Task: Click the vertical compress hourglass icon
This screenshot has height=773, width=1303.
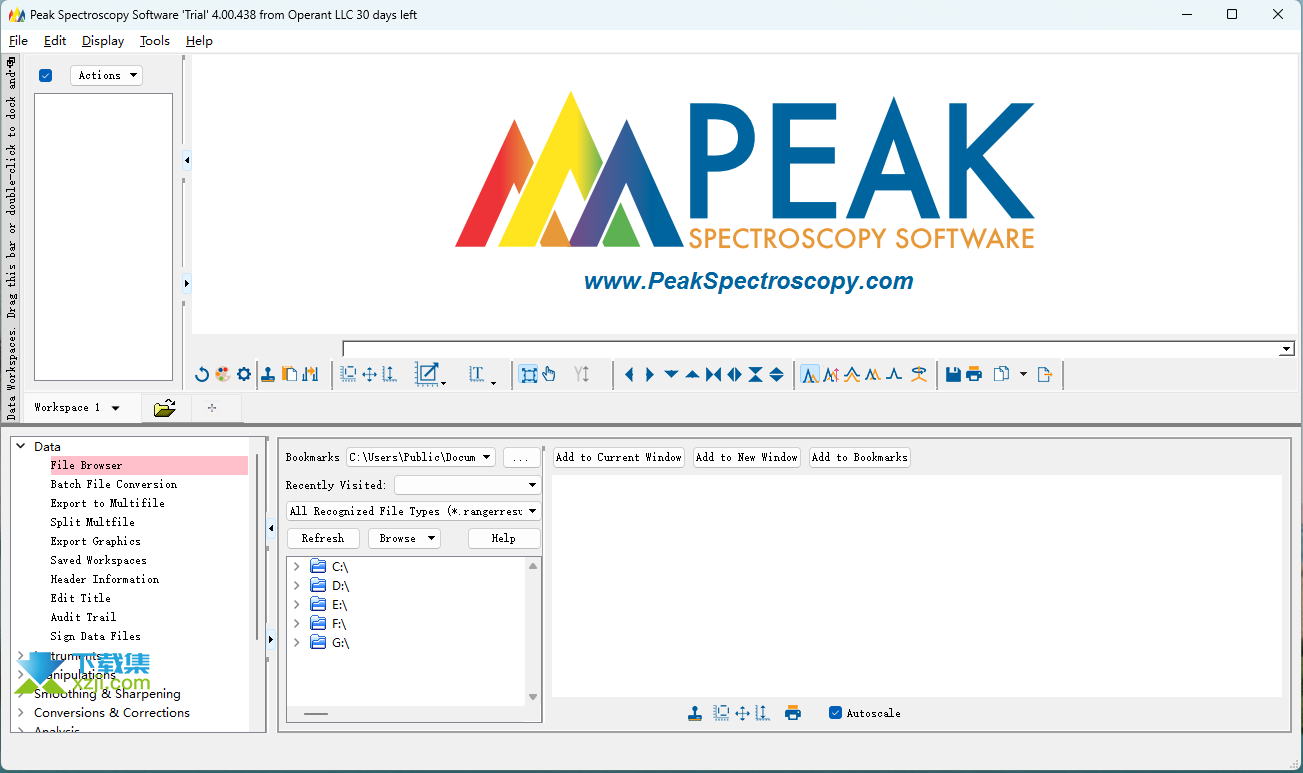Action: 755,374
